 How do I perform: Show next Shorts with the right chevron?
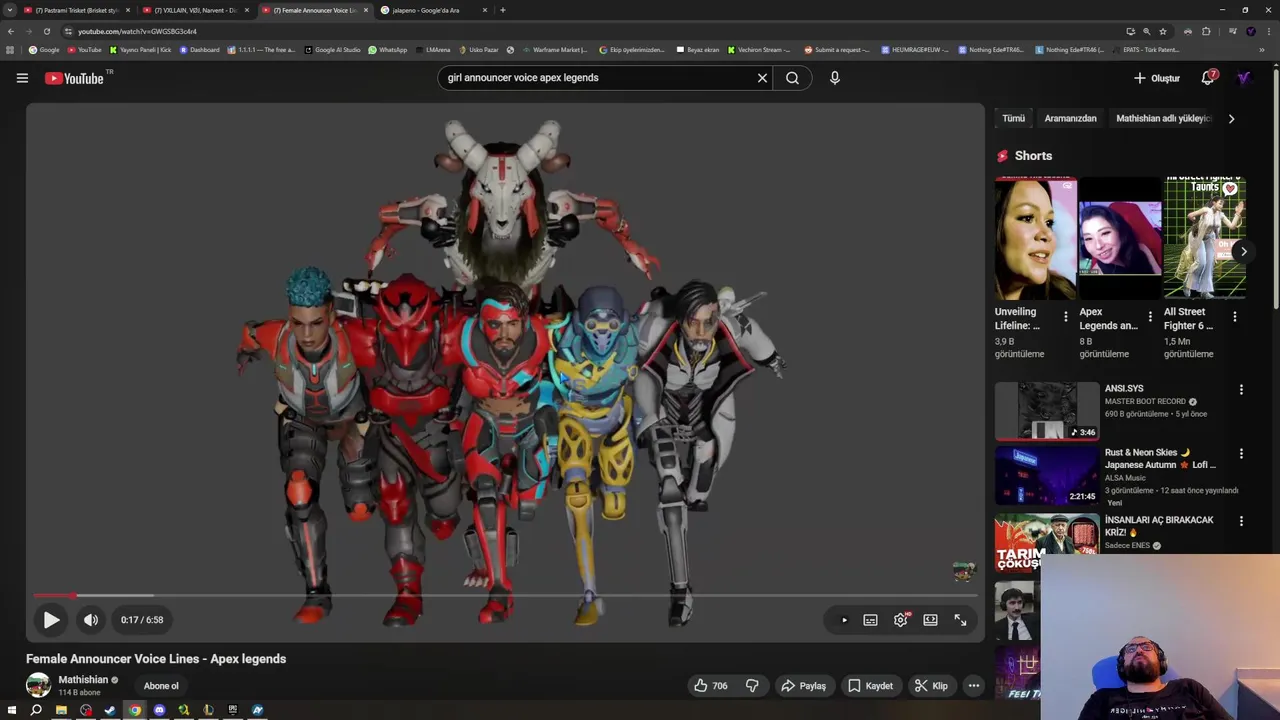coord(1243,251)
